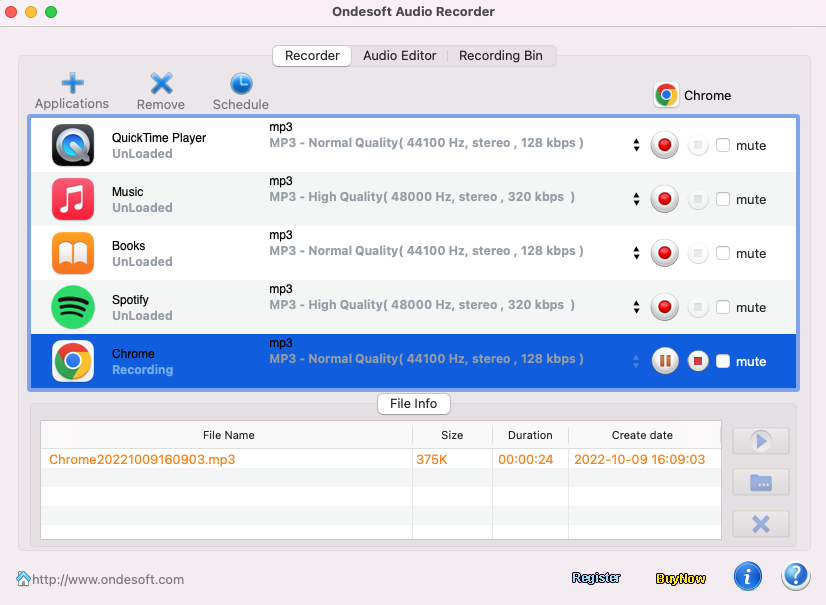Select the Chrome app icon in list
Screen dimensions: 826x605
(x=73, y=361)
